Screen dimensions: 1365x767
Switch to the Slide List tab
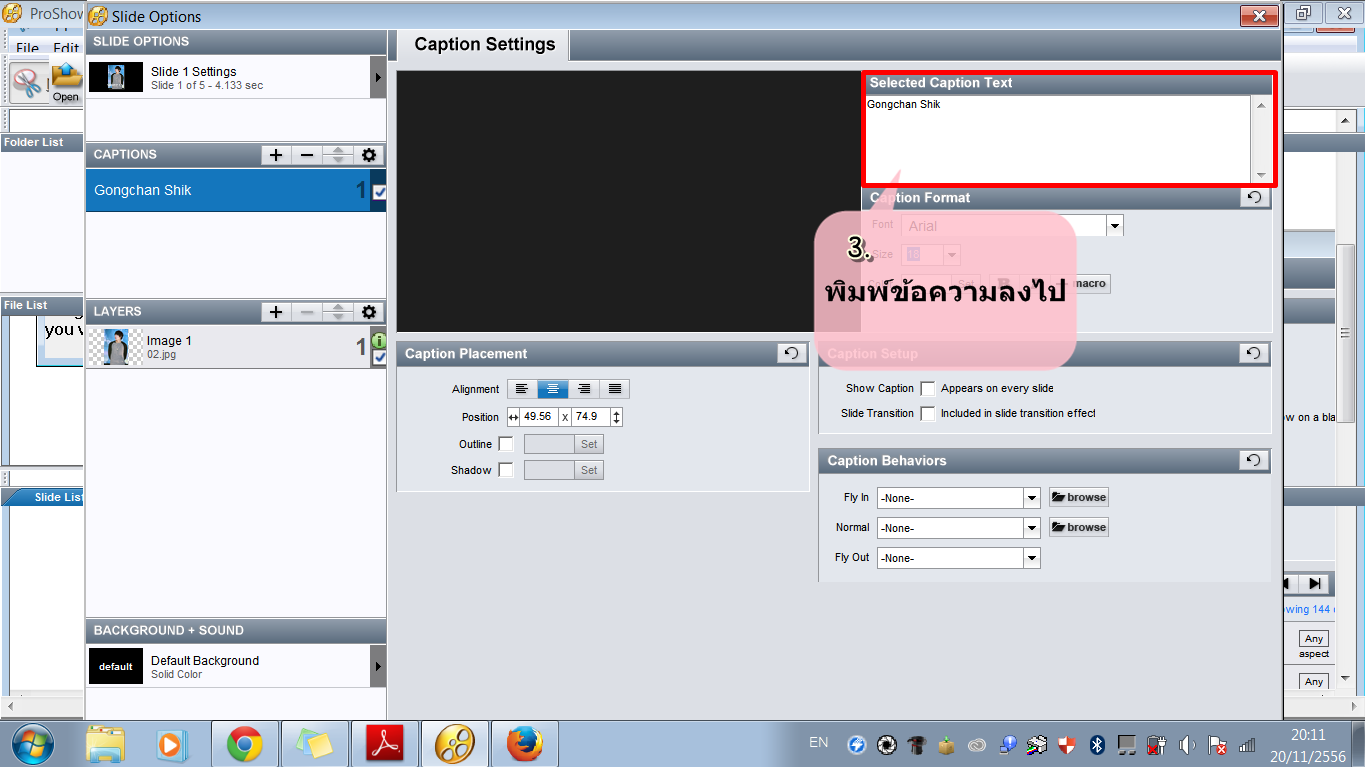click(x=57, y=497)
